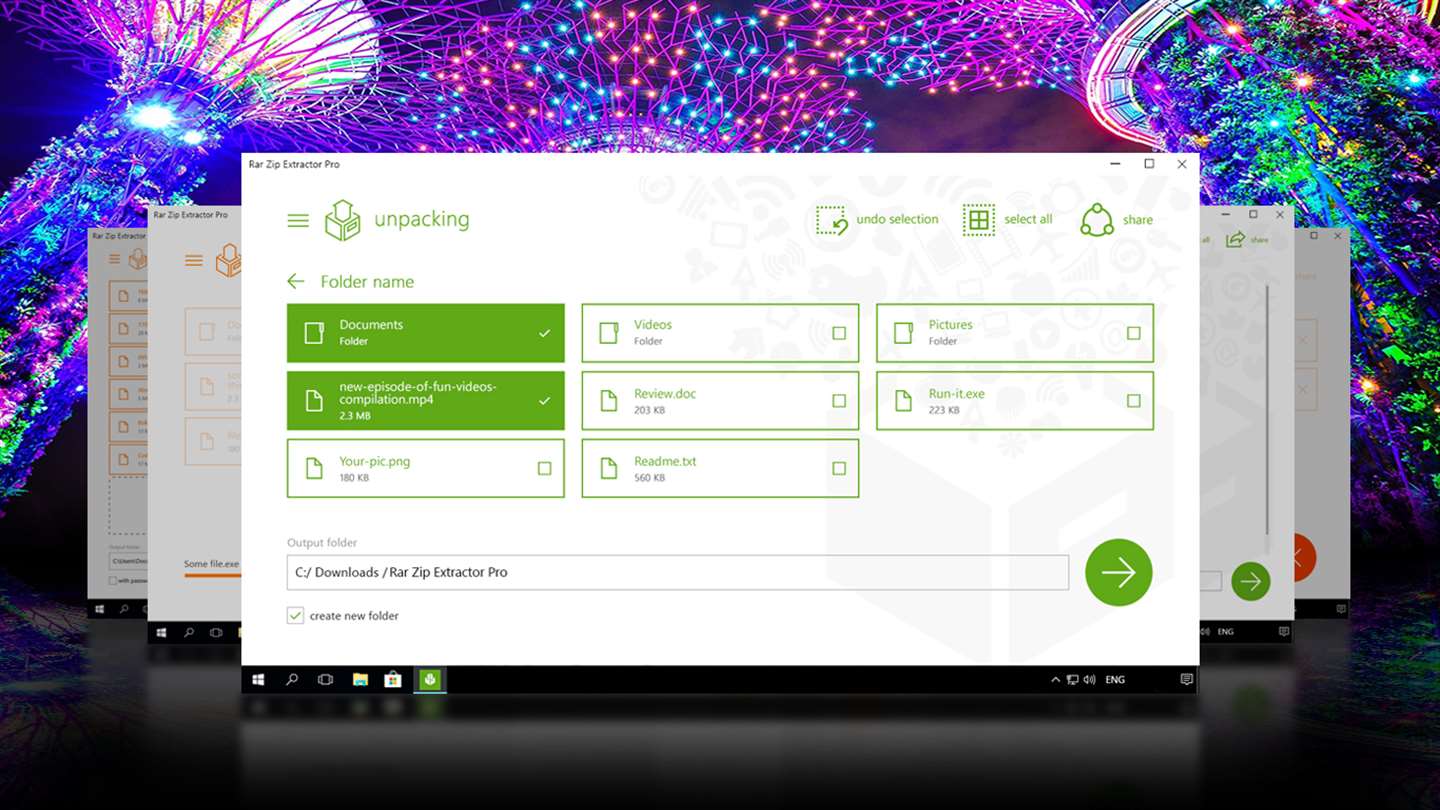The width and height of the screenshot is (1440, 810).
Task: Open the Microsoft Store taskbar icon
Action: pos(393,680)
